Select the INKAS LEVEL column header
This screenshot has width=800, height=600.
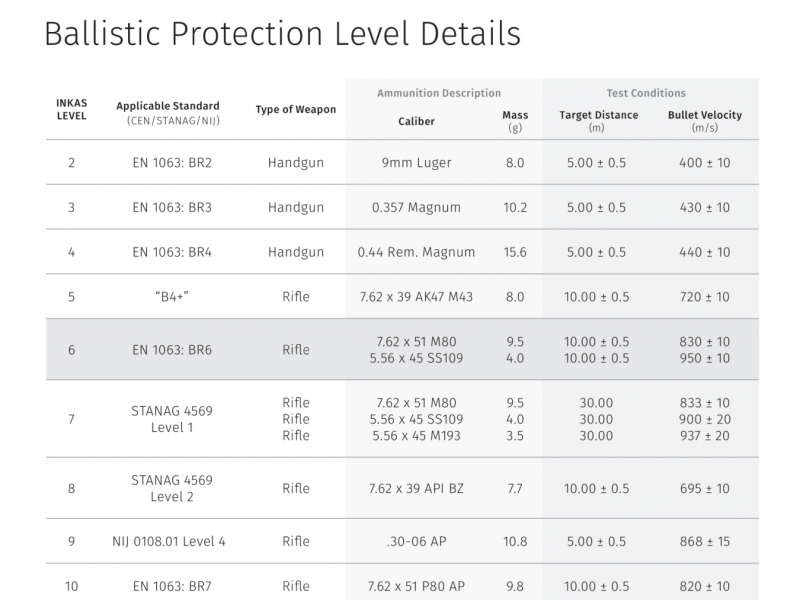point(71,109)
